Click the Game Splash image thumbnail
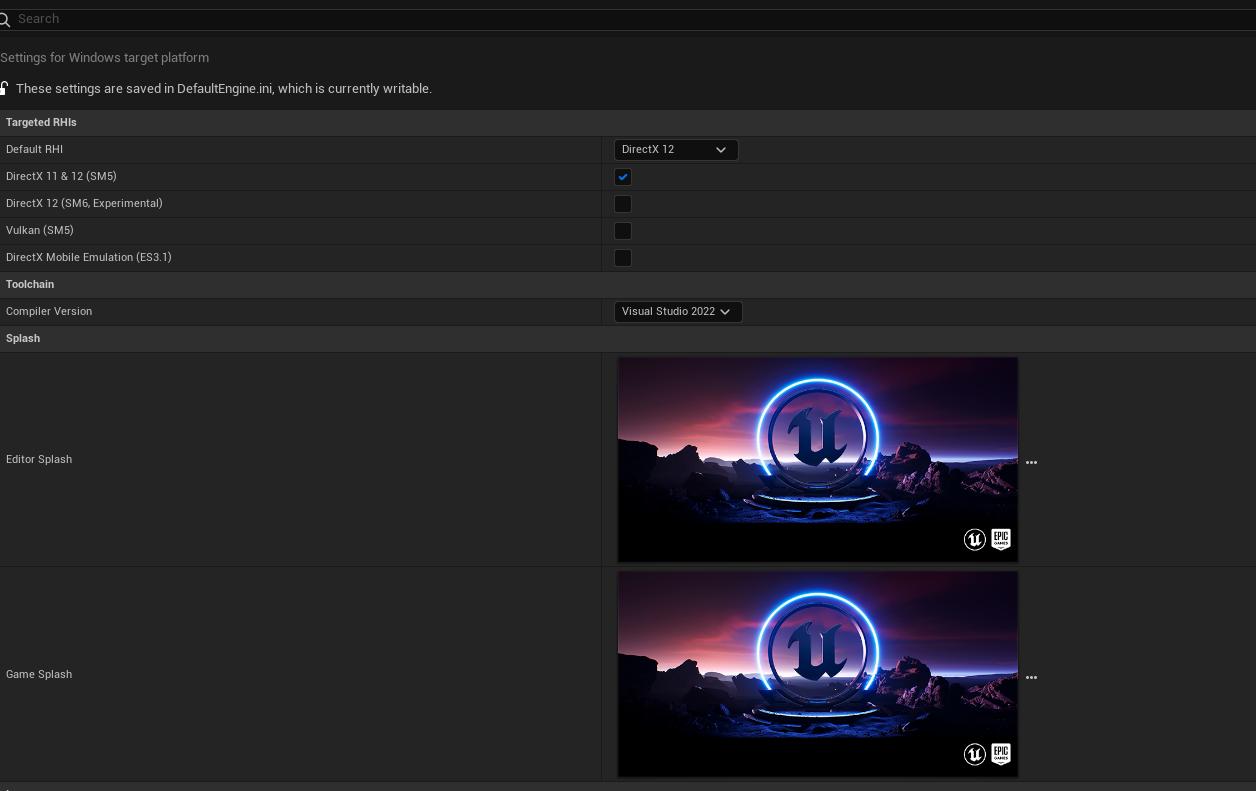Screen dimensions: 1256x791 pos(818,674)
